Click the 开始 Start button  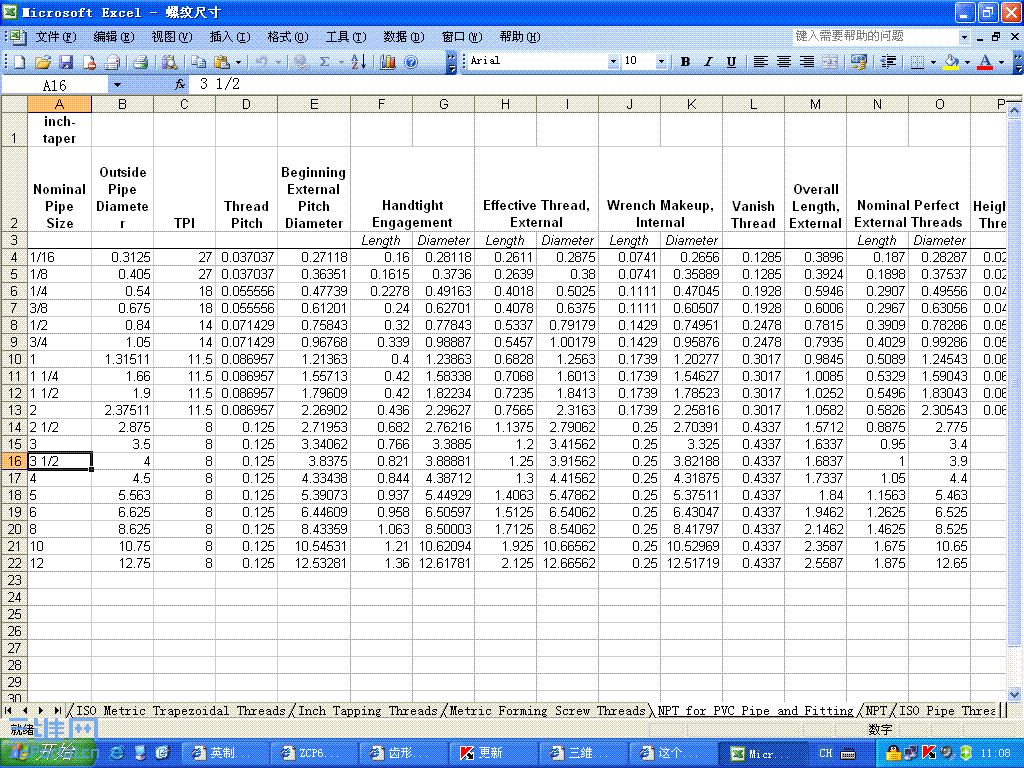(x=48, y=753)
